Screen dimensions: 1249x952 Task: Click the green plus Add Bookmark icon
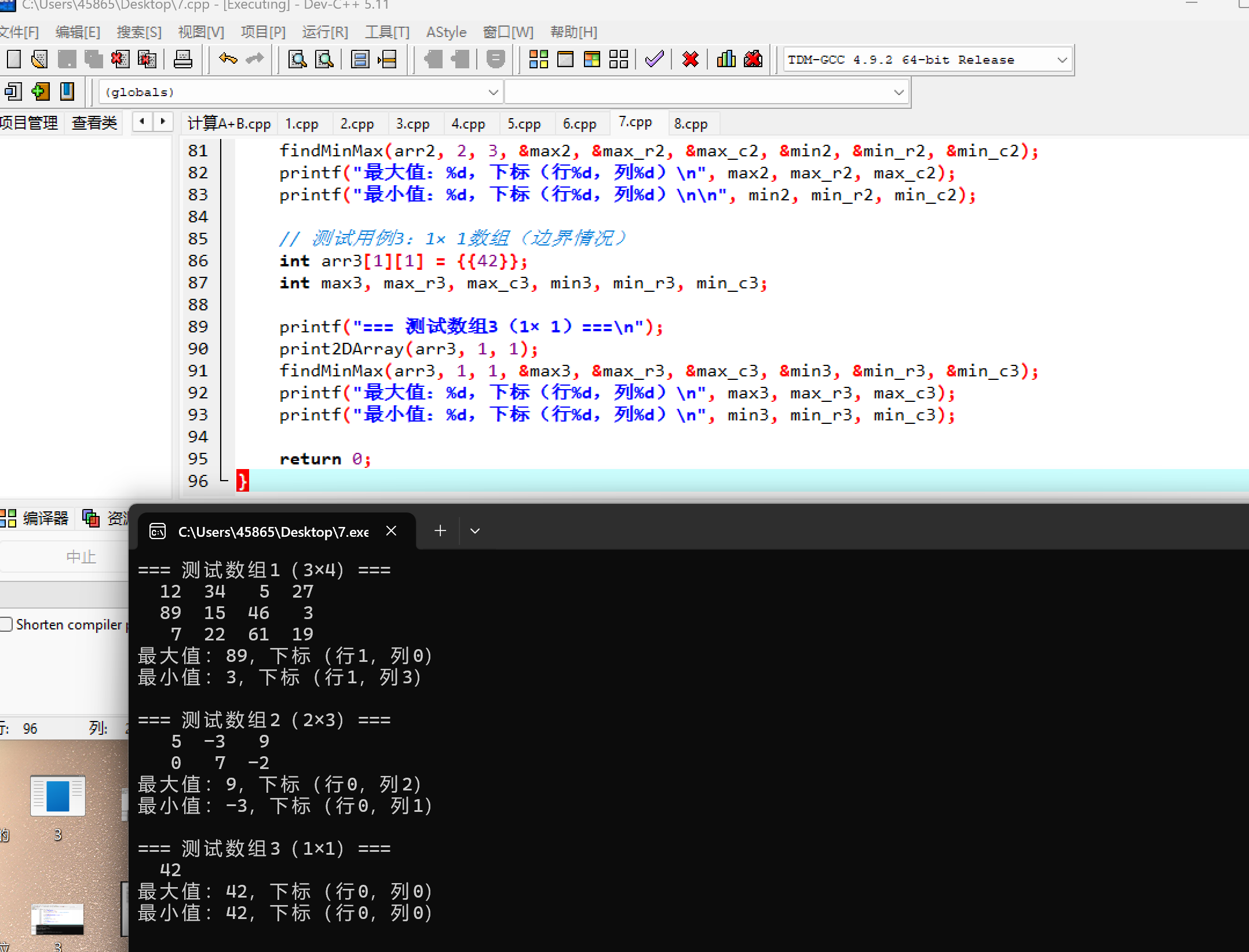click(x=40, y=91)
